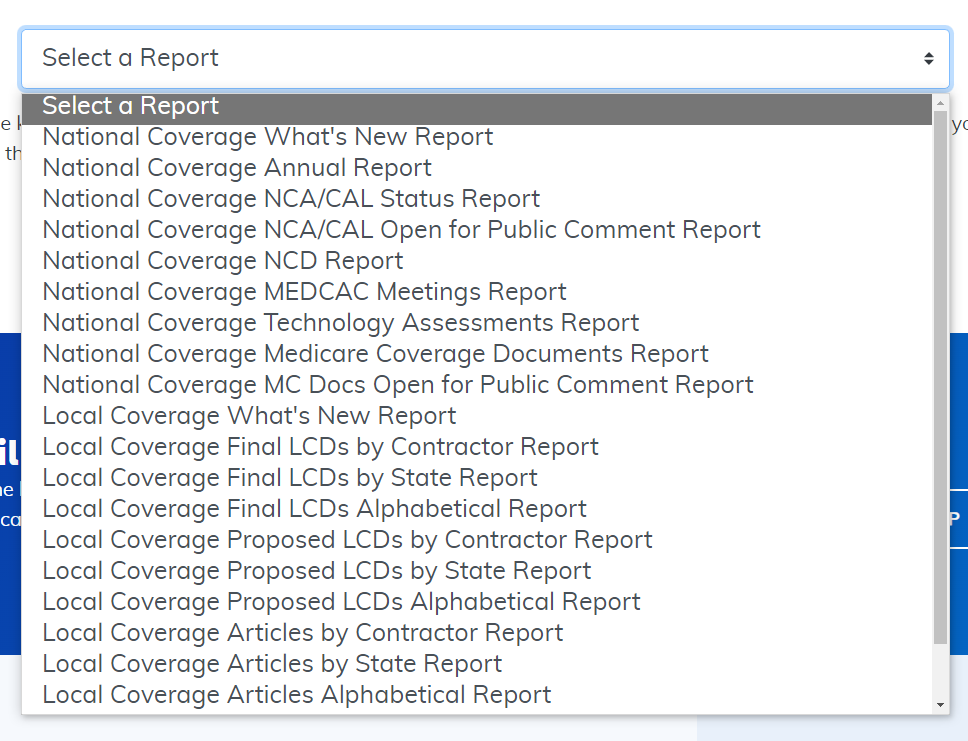Choose Proposed LCDs Alphabetical Report
The height and width of the screenshot is (741, 968).
[341, 602]
